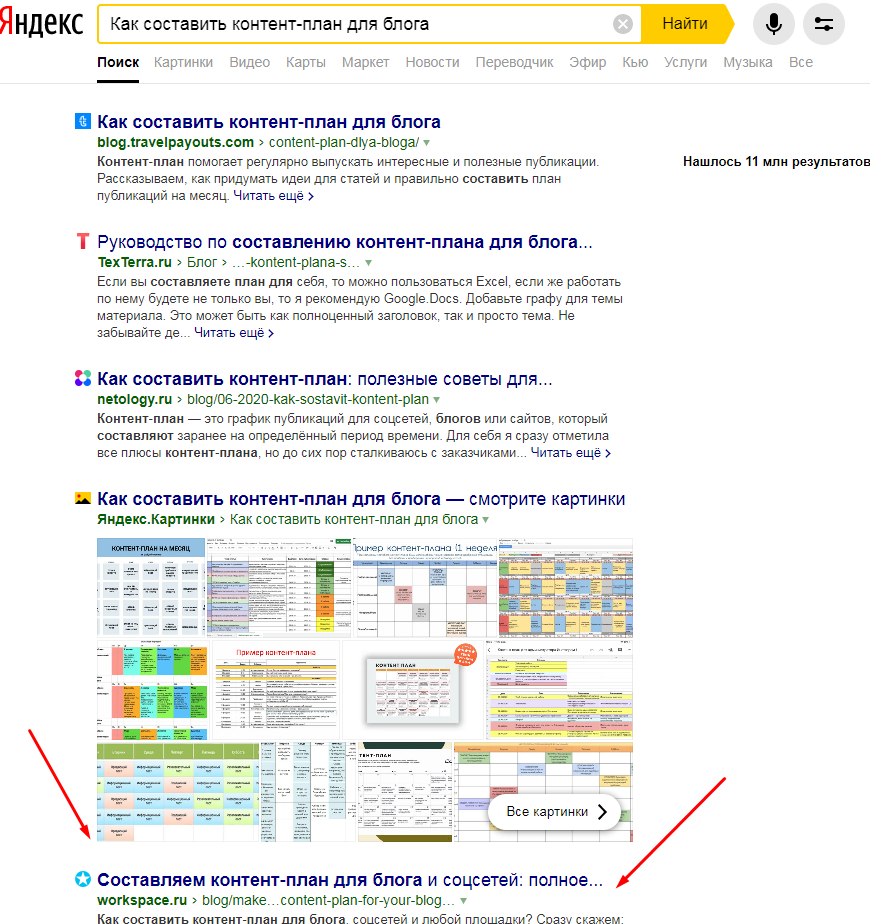This screenshot has height=924, width=870.
Task: Switch to the Новости tab
Action: pyautogui.click(x=432, y=62)
